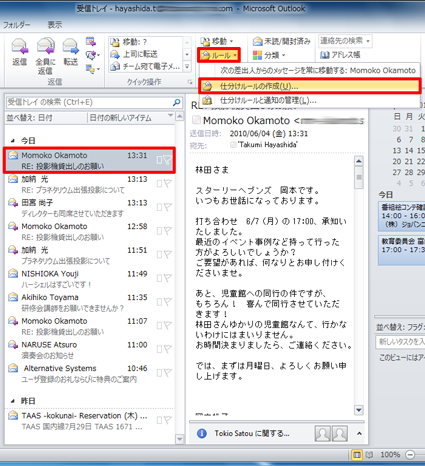Click category box on TAAS Reservation message
This screenshot has height=466, width=425.
point(159,421)
